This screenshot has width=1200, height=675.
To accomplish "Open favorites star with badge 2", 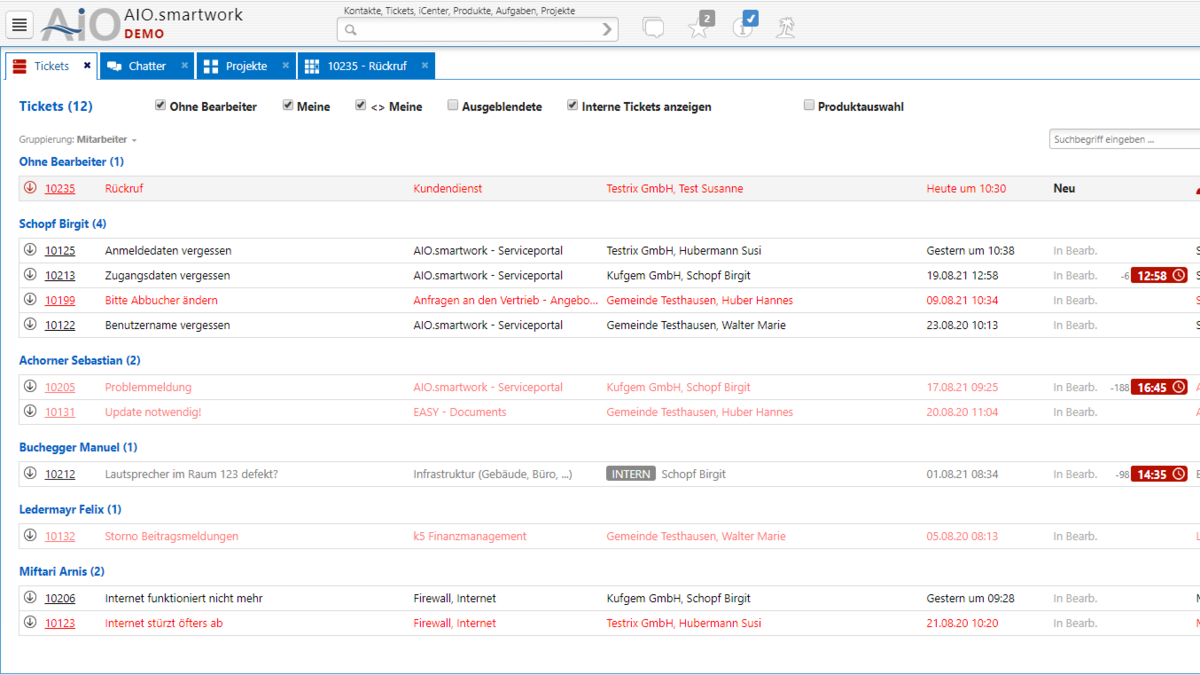I will [700, 26].
